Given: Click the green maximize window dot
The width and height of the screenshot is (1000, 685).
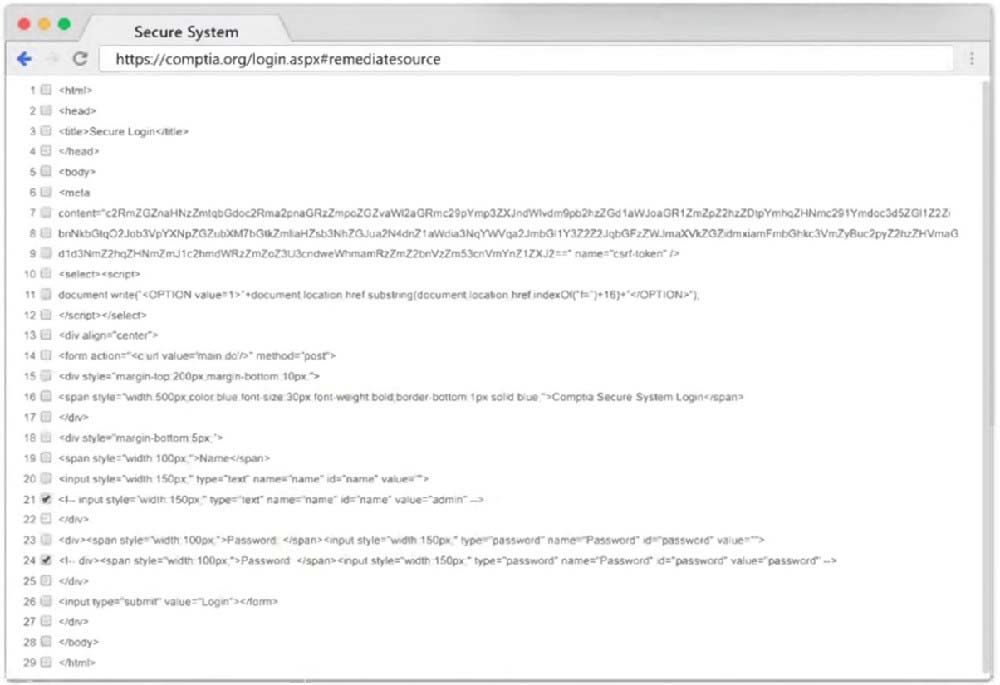Looking at the screenshot, I should click(x=64, y=24).
